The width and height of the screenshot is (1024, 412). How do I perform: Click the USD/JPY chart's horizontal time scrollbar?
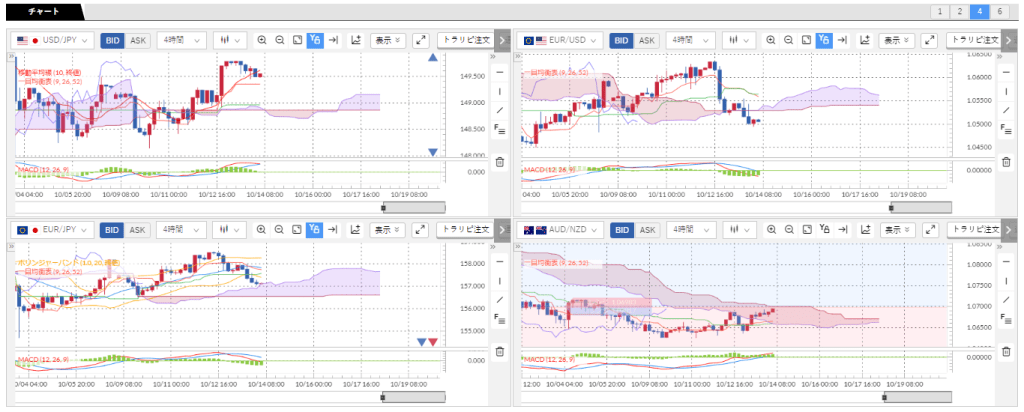414,207
